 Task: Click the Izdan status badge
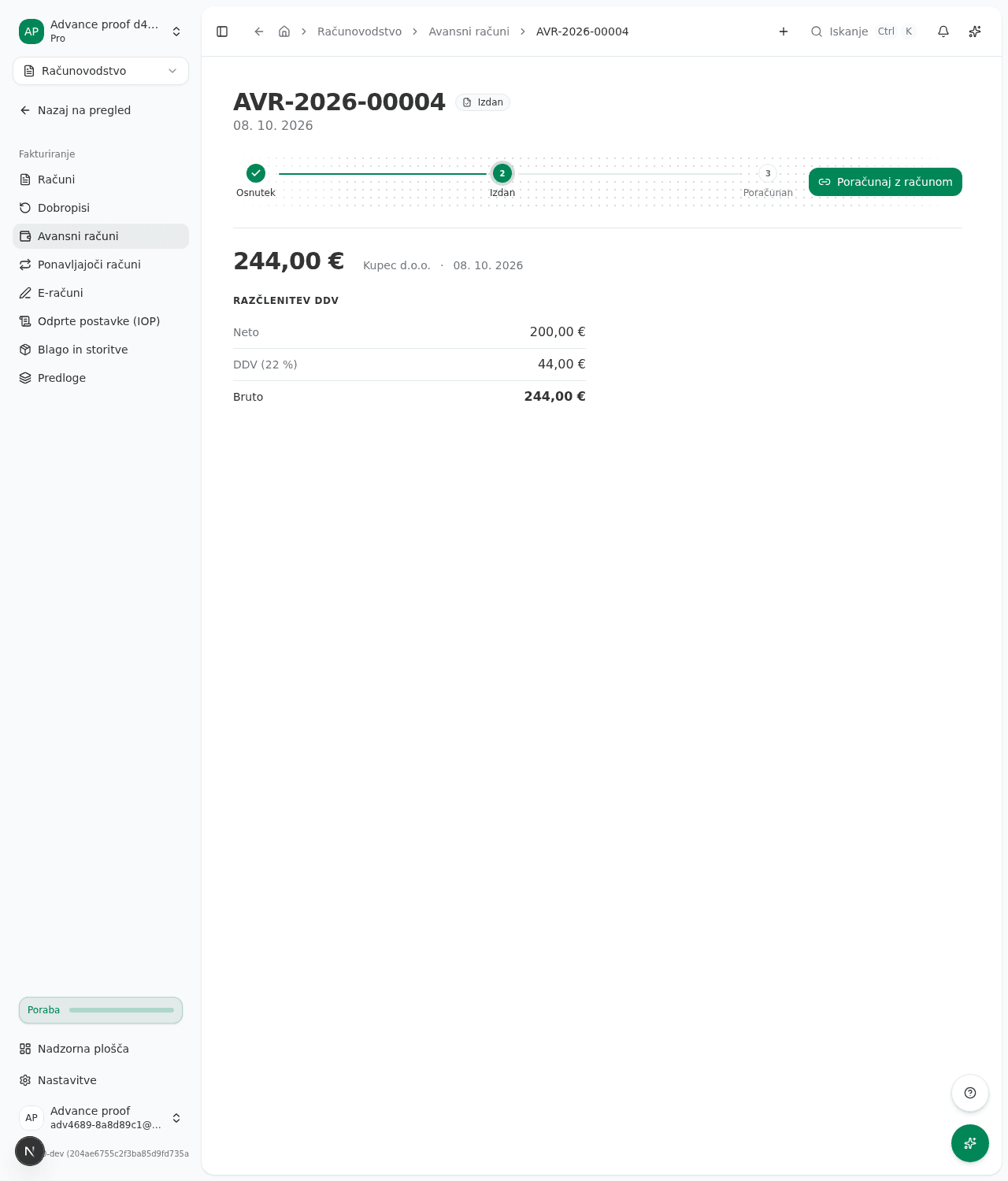coord(483,102)
